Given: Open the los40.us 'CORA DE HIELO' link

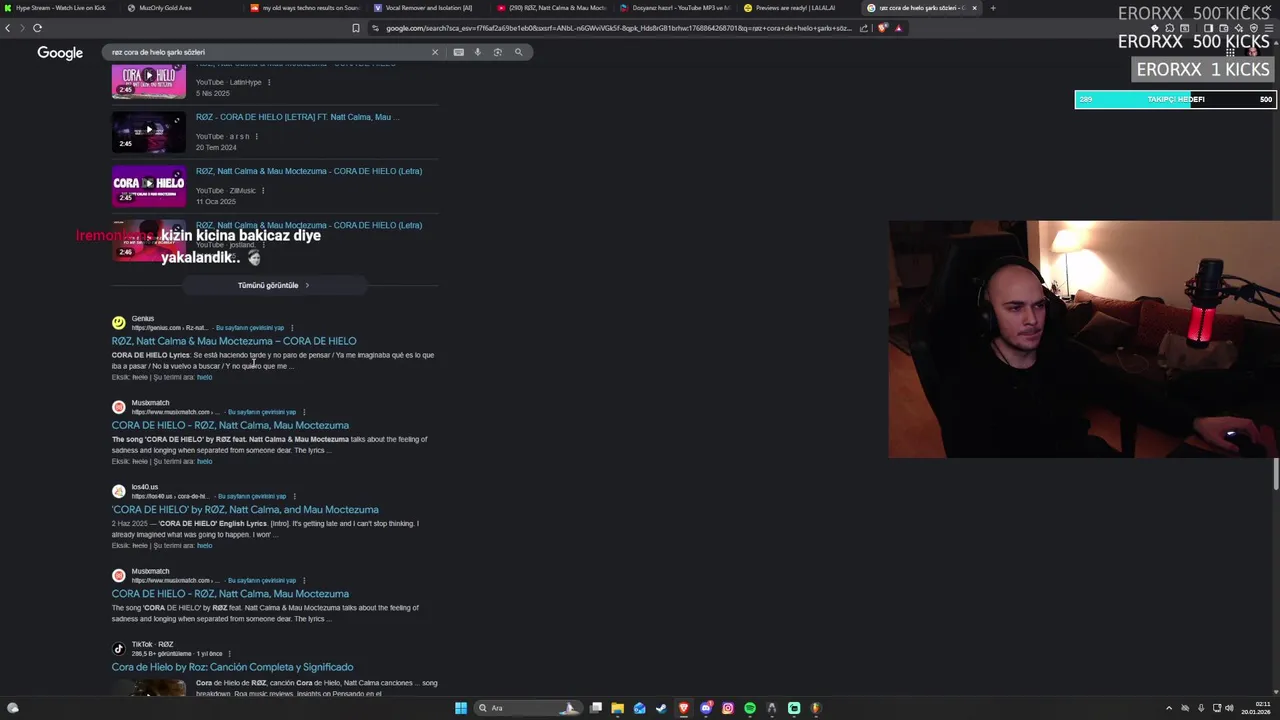Looking at the screenshot, I should 245,509.
